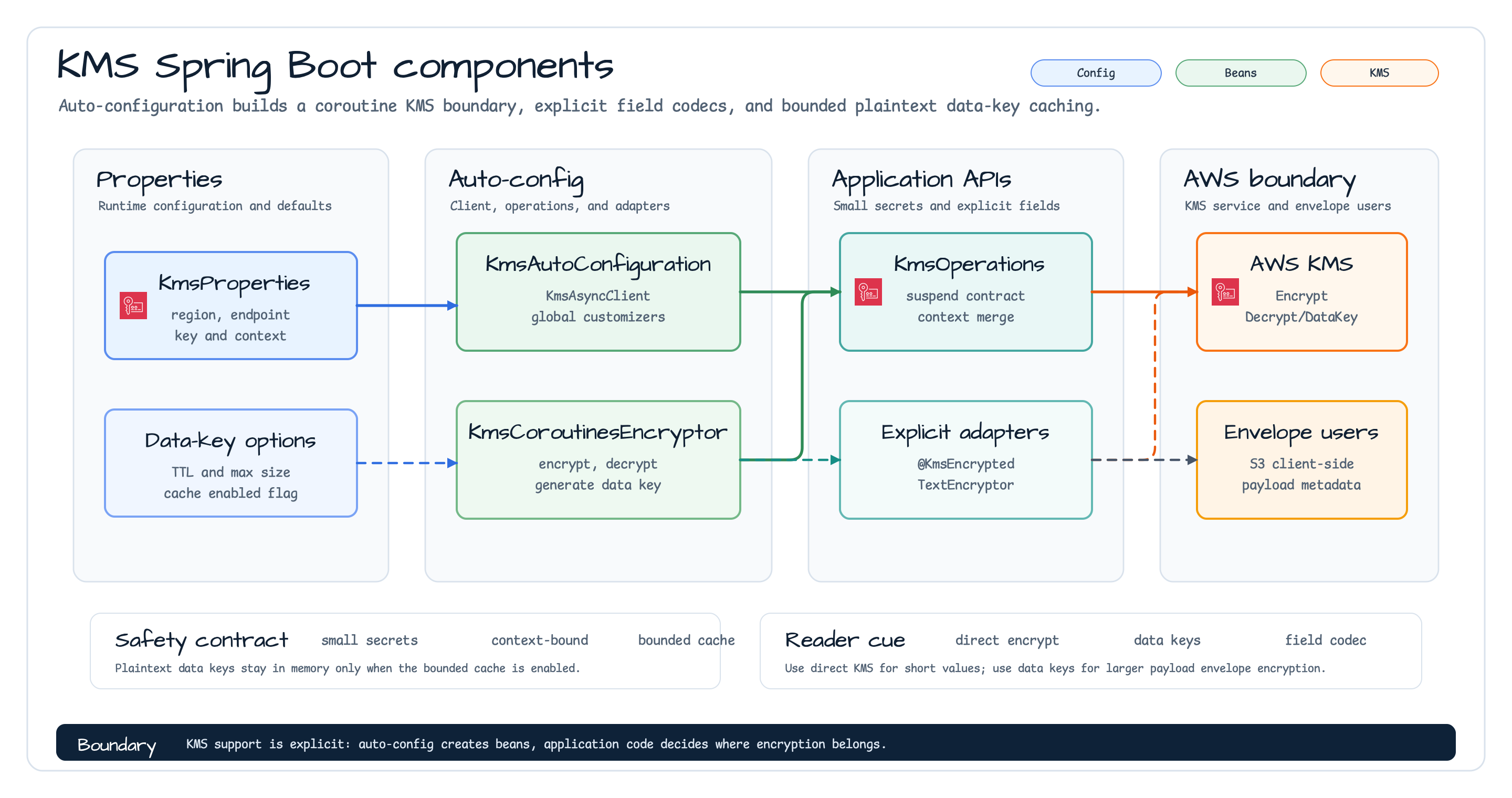Click 'S3 client-side' text
The height and width of the screenshot is (798, 1512).
(x=1301, y=464)
